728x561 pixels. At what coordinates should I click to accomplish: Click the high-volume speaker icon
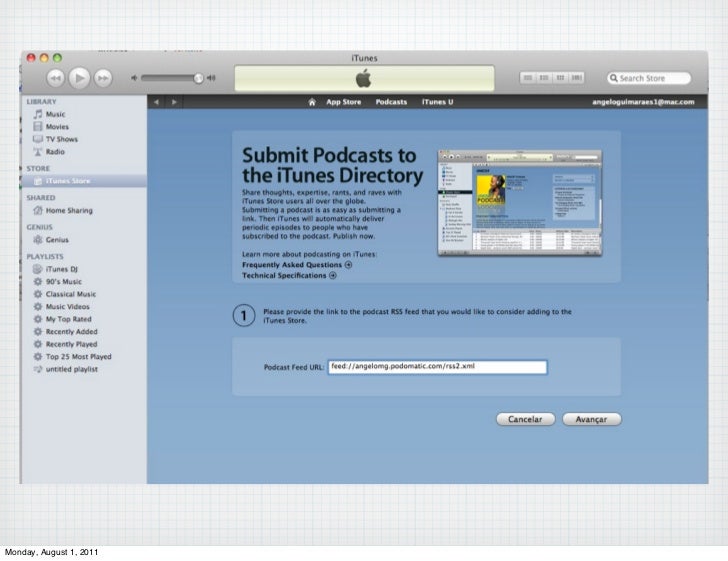211,78
